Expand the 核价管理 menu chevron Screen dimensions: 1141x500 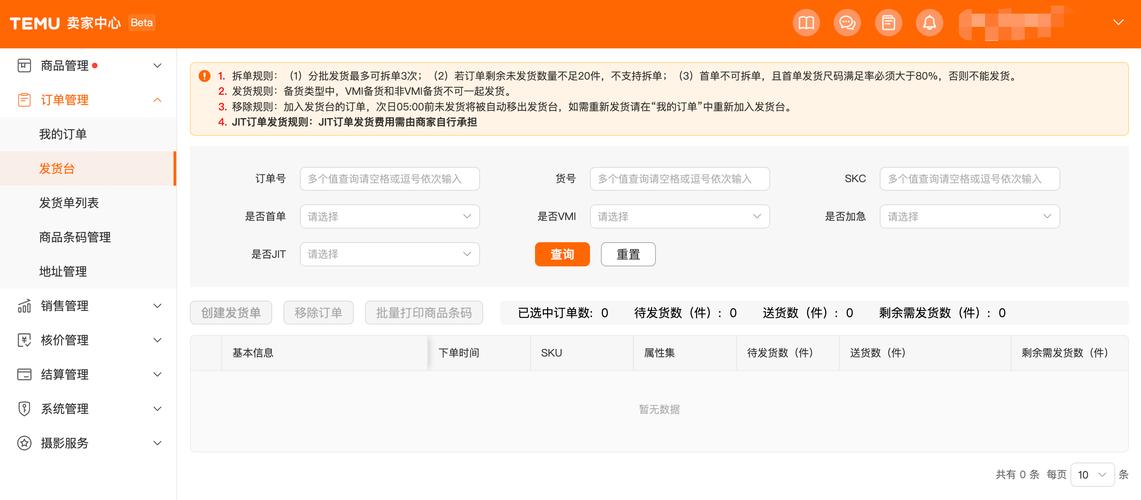pos(157,340)
